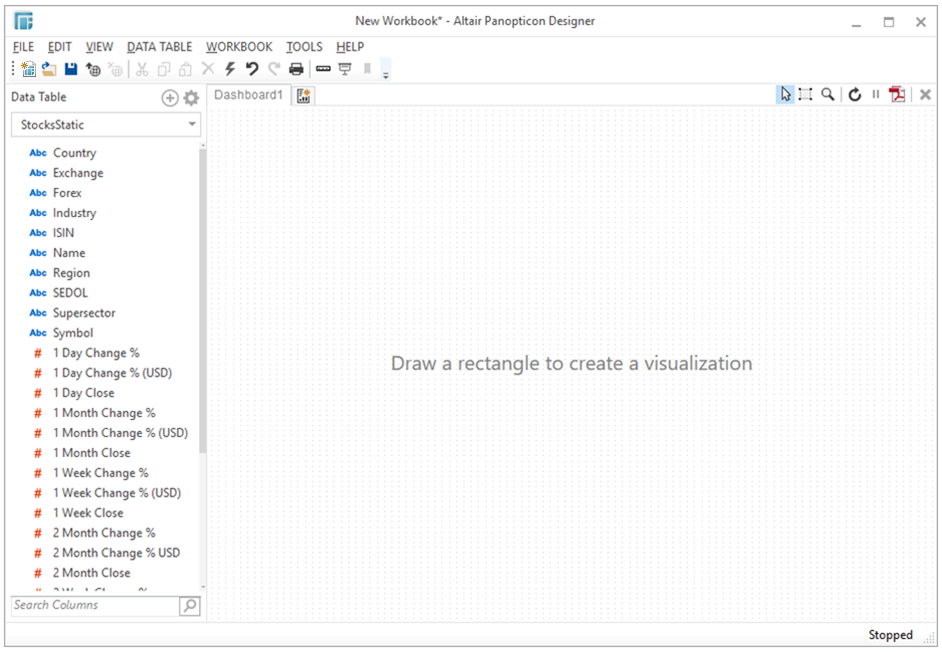
Task: Open the Data Table settings gear
Action: [x=189, y=97]
